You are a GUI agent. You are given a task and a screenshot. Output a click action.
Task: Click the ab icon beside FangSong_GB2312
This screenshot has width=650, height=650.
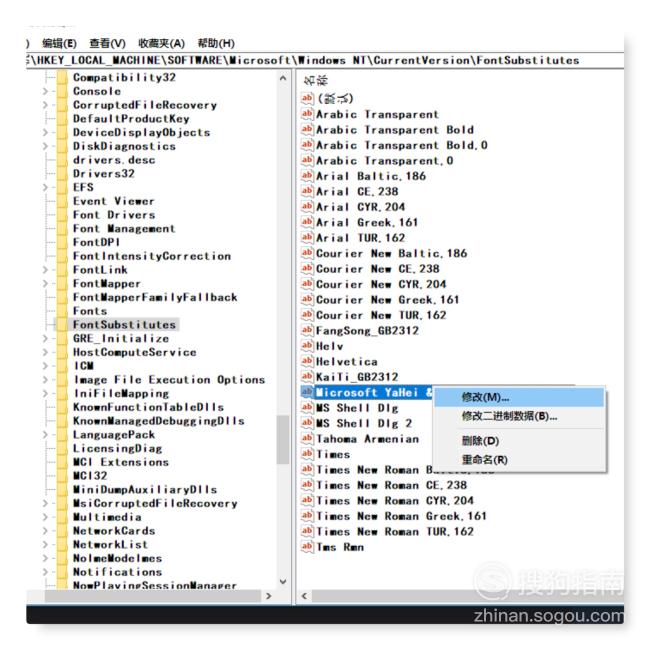pyautogui.click(x=307, y=330)
